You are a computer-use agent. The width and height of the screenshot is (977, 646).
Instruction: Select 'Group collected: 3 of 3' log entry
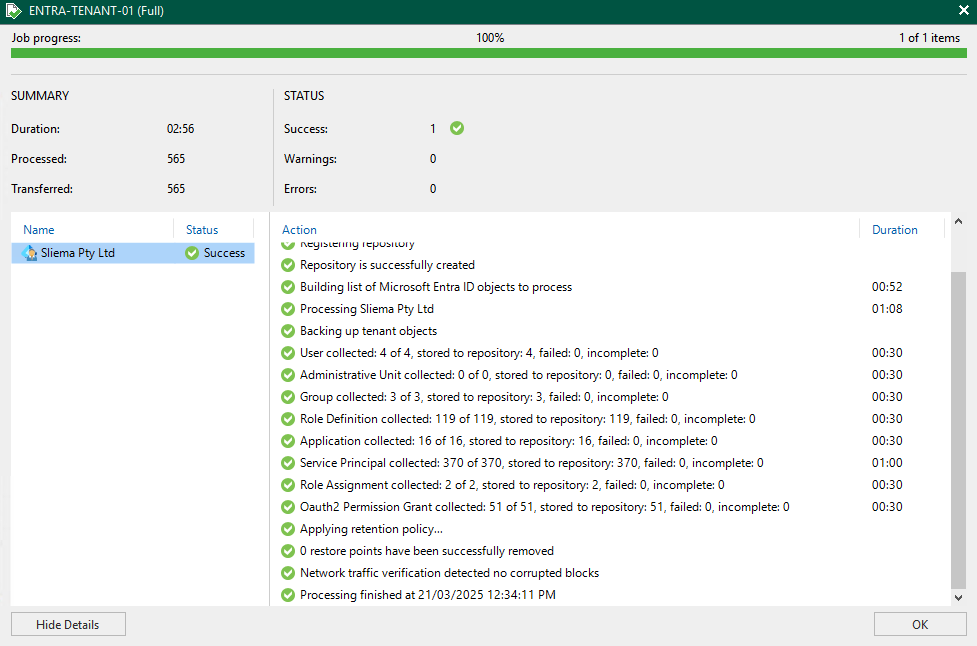point(484,397)
